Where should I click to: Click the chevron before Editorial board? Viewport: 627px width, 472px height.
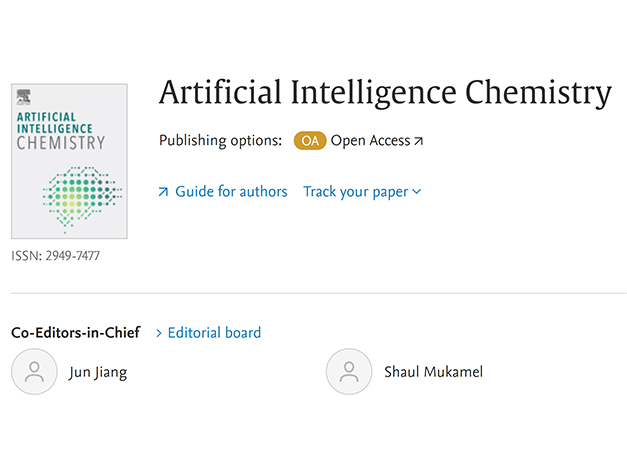(x=159, y=333)
